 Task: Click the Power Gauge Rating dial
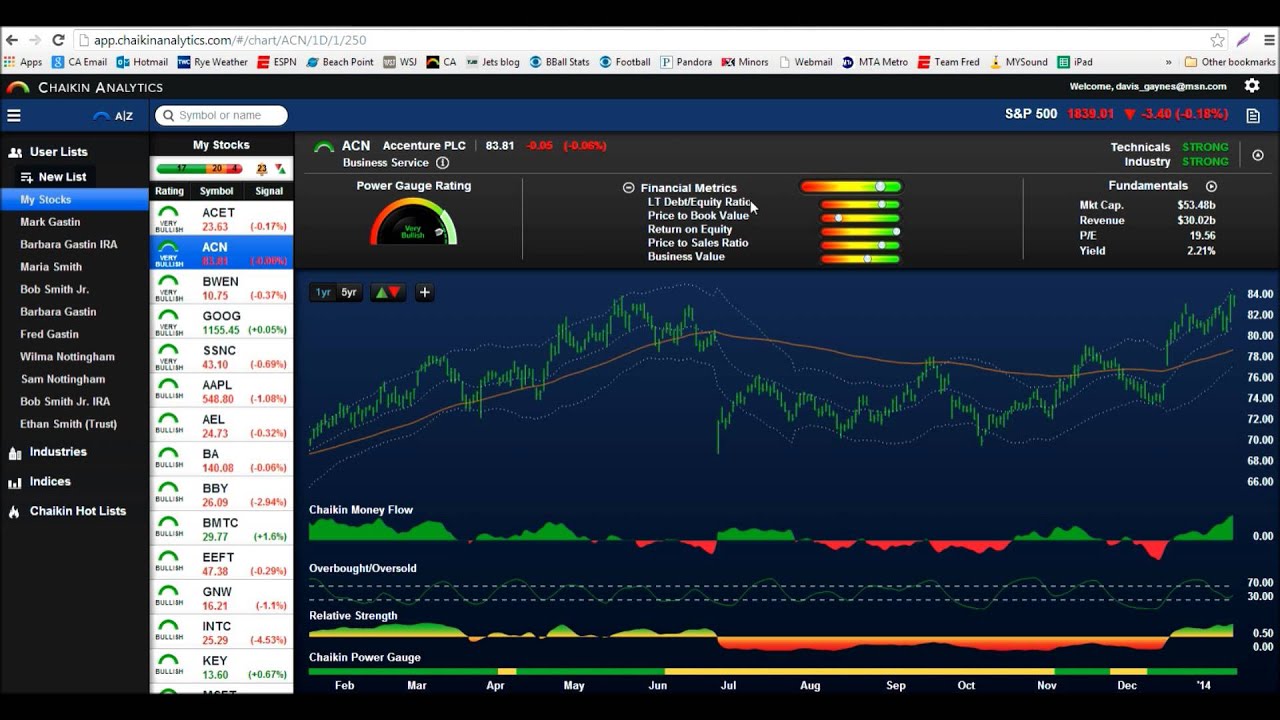click(x=413, y=222)
